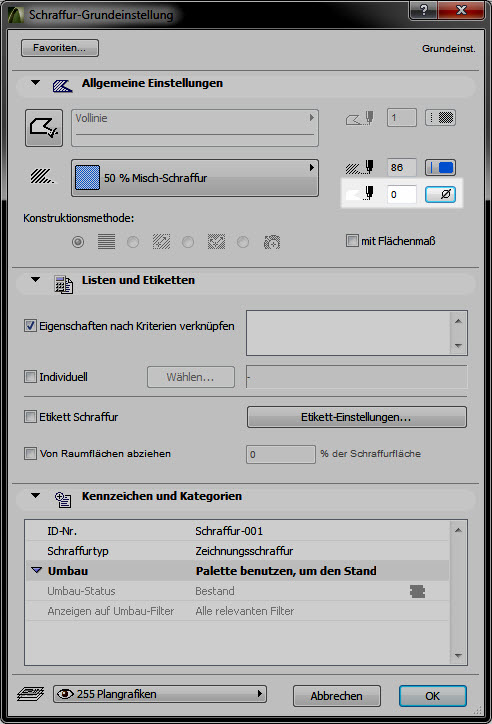Click the link element icon beside Bestand
The image size is (492, 724).
tap(417, 591)
